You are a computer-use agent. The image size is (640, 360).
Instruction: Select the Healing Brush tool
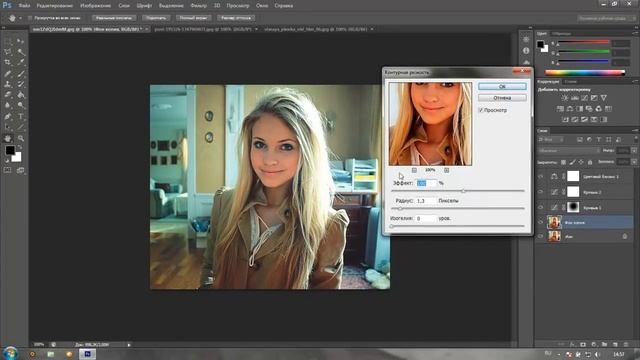point(8,73)
